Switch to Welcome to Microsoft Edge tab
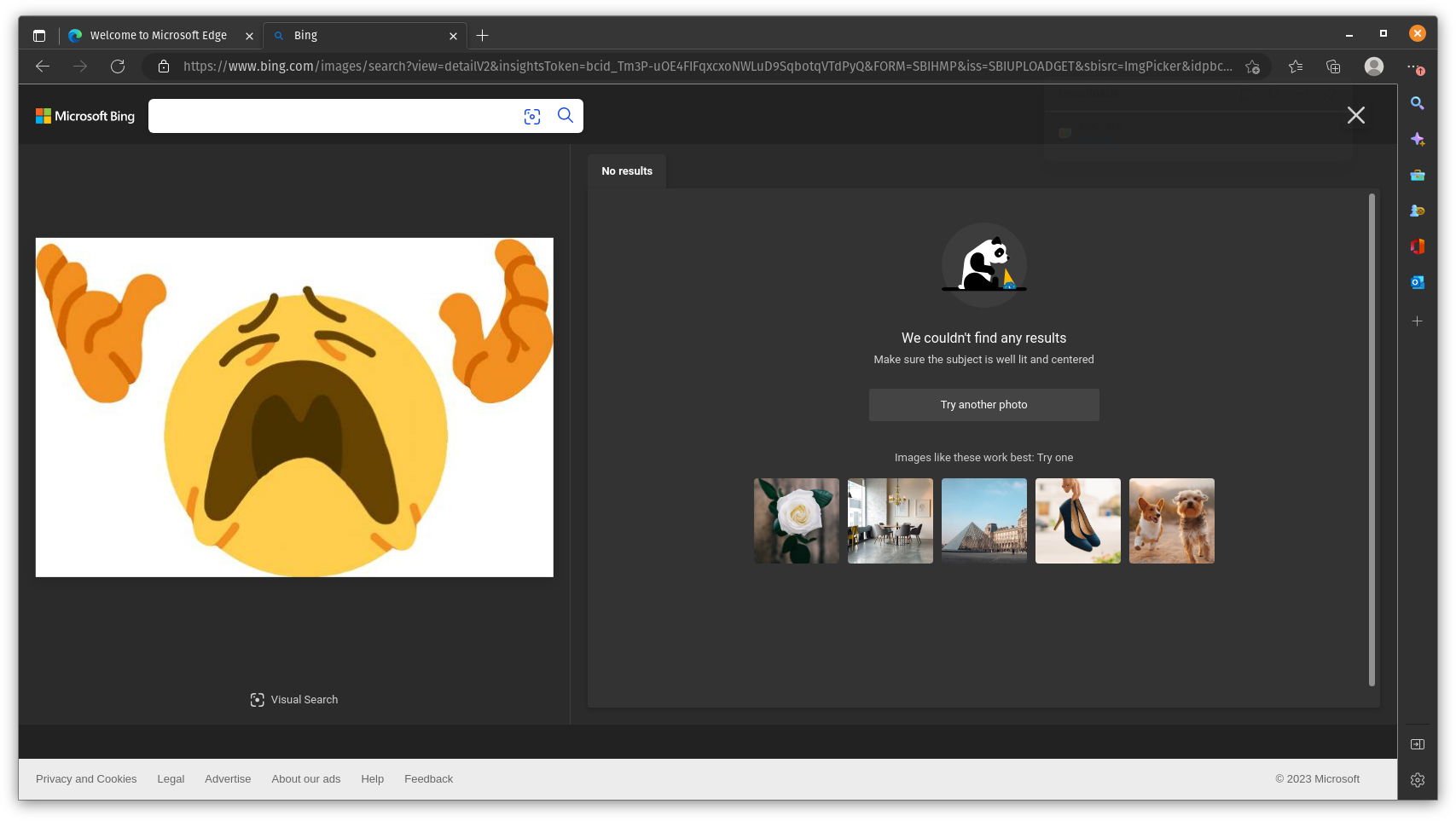Viewport: 1456px width, 821px height. pyautogui.click(x=162, y=36)
